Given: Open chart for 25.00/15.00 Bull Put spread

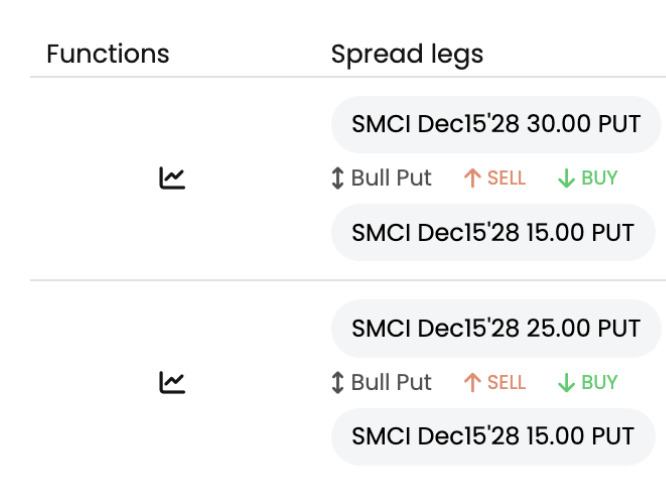Looking at the screenshot, I should (172, 382).
